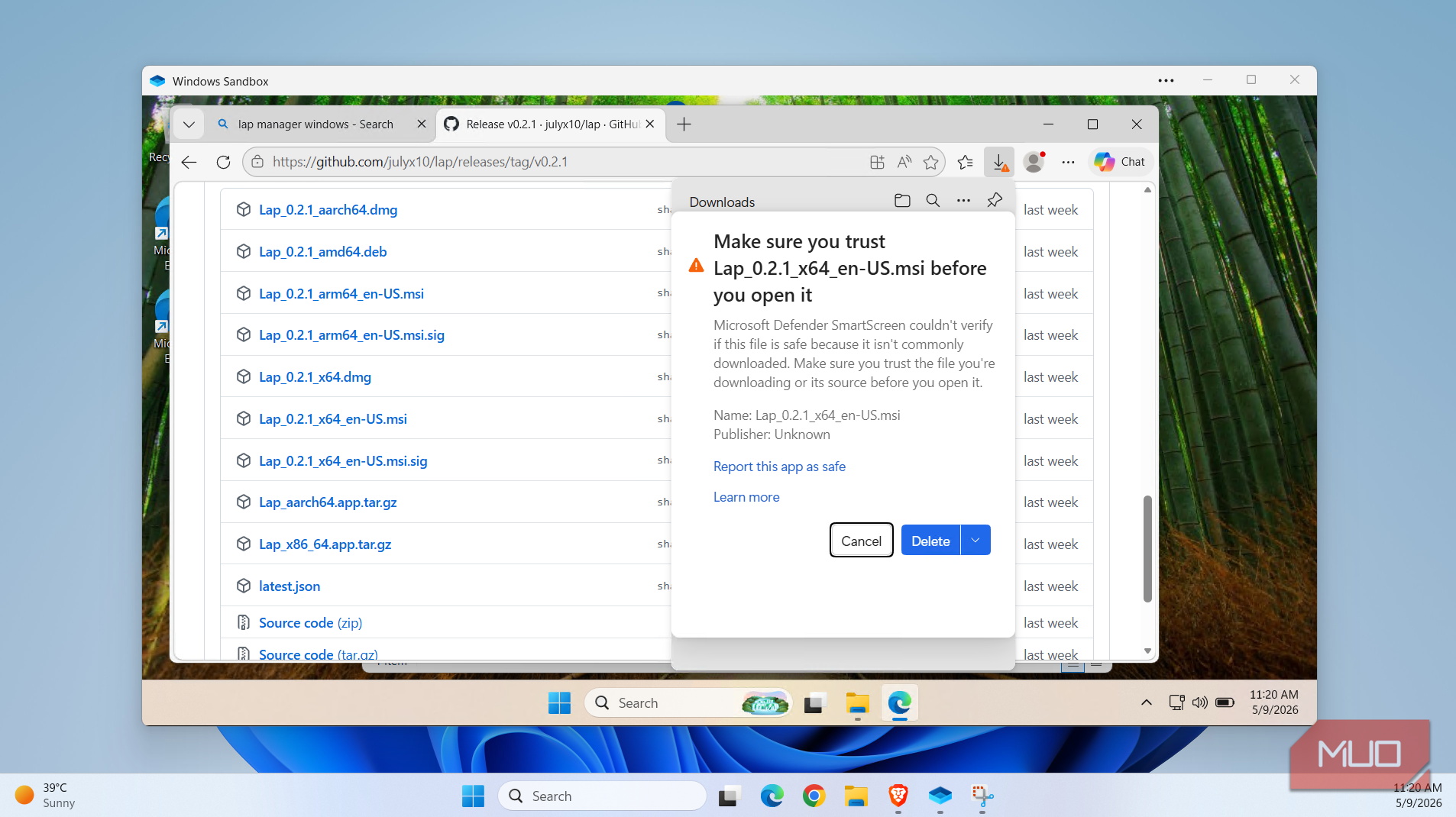
Task: Show hidden icons chevron in sandbox tray
Action: tap(1146, 702)
